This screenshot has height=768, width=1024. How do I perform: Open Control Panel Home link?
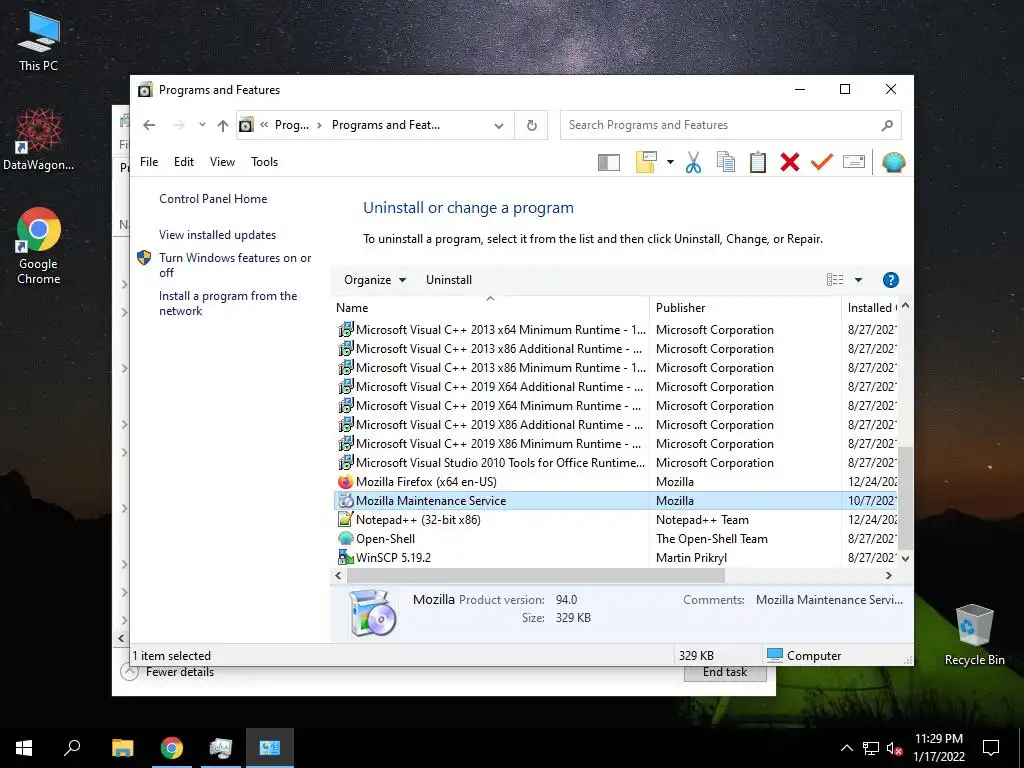tap(213, 199)
